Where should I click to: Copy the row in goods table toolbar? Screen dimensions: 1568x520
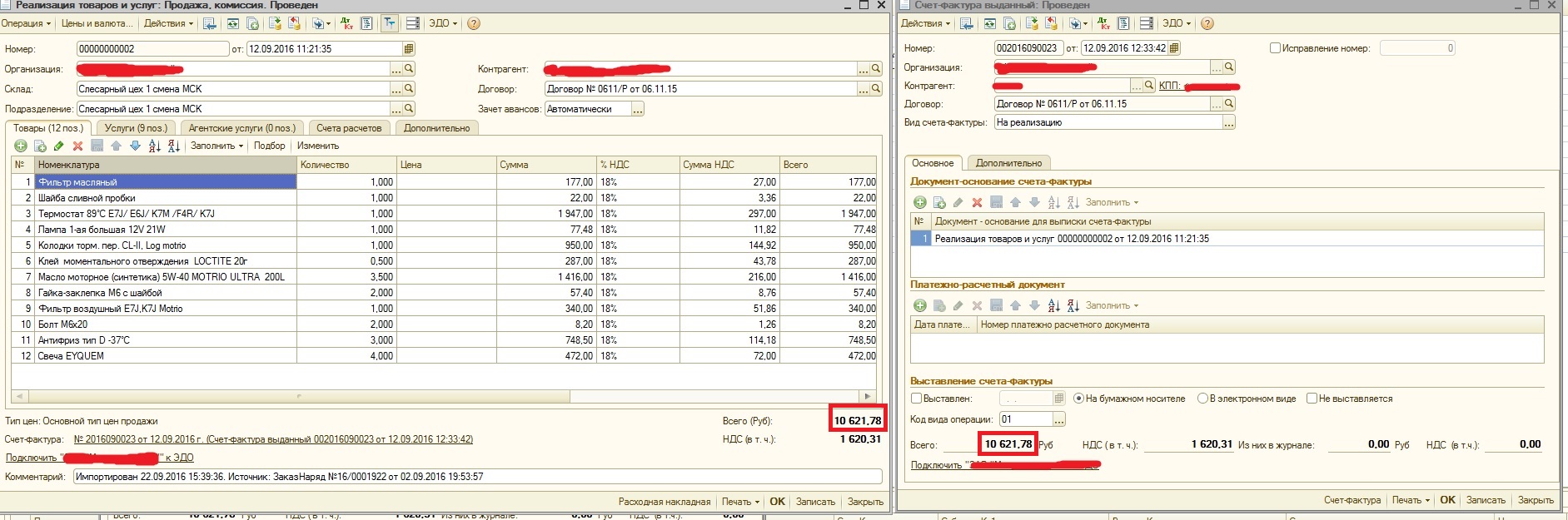pyautogui.click(x=40, y=146)
